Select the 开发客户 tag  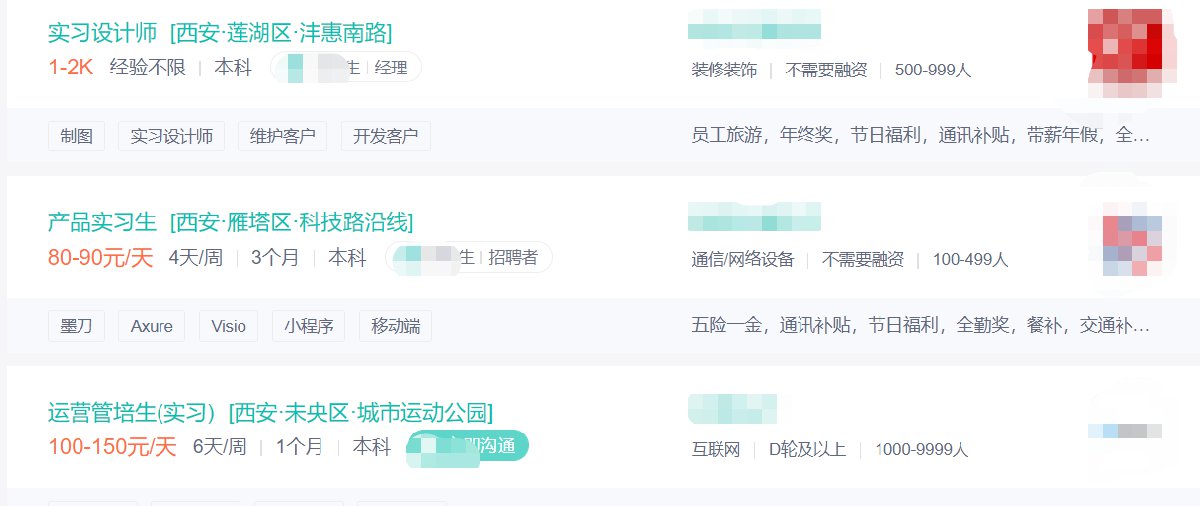click(385, 136)
